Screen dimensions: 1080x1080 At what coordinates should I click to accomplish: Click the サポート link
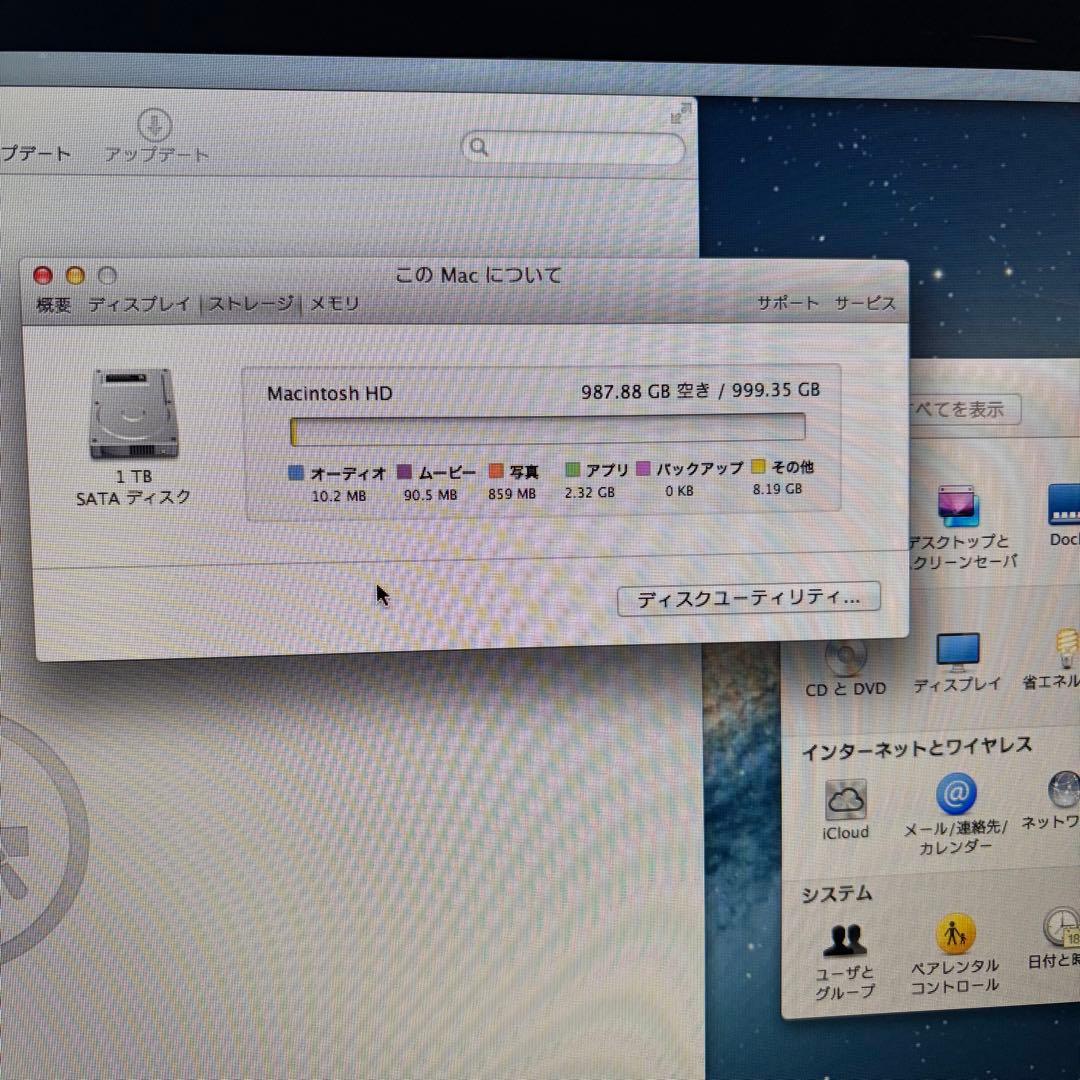click(x=788, y=302)
